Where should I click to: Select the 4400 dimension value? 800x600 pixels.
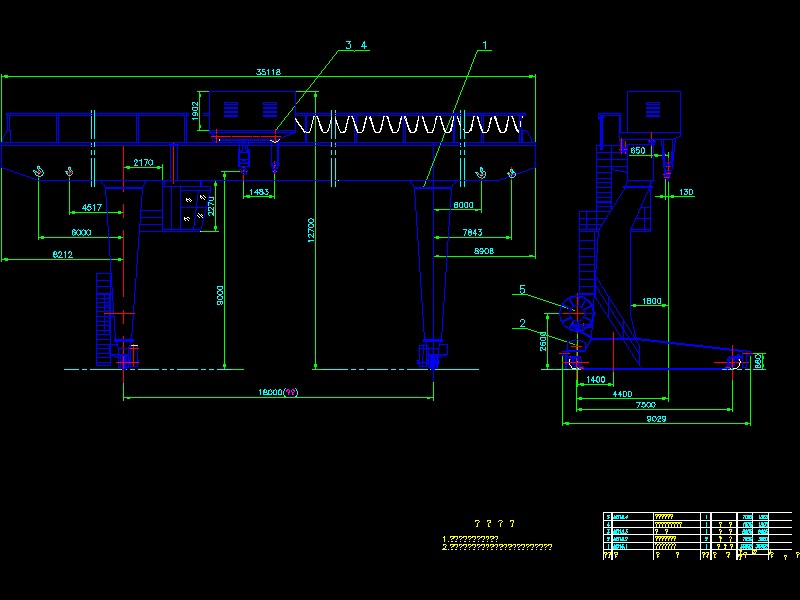622,394
